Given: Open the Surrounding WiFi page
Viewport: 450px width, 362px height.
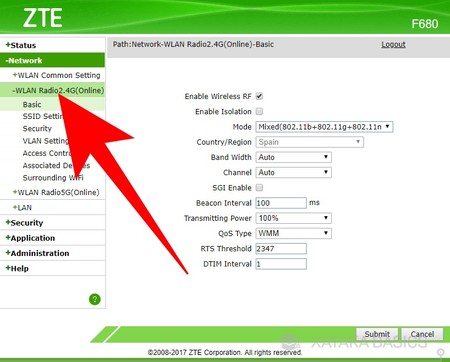Looking at the screenshot, I should (x=53, y=178).
